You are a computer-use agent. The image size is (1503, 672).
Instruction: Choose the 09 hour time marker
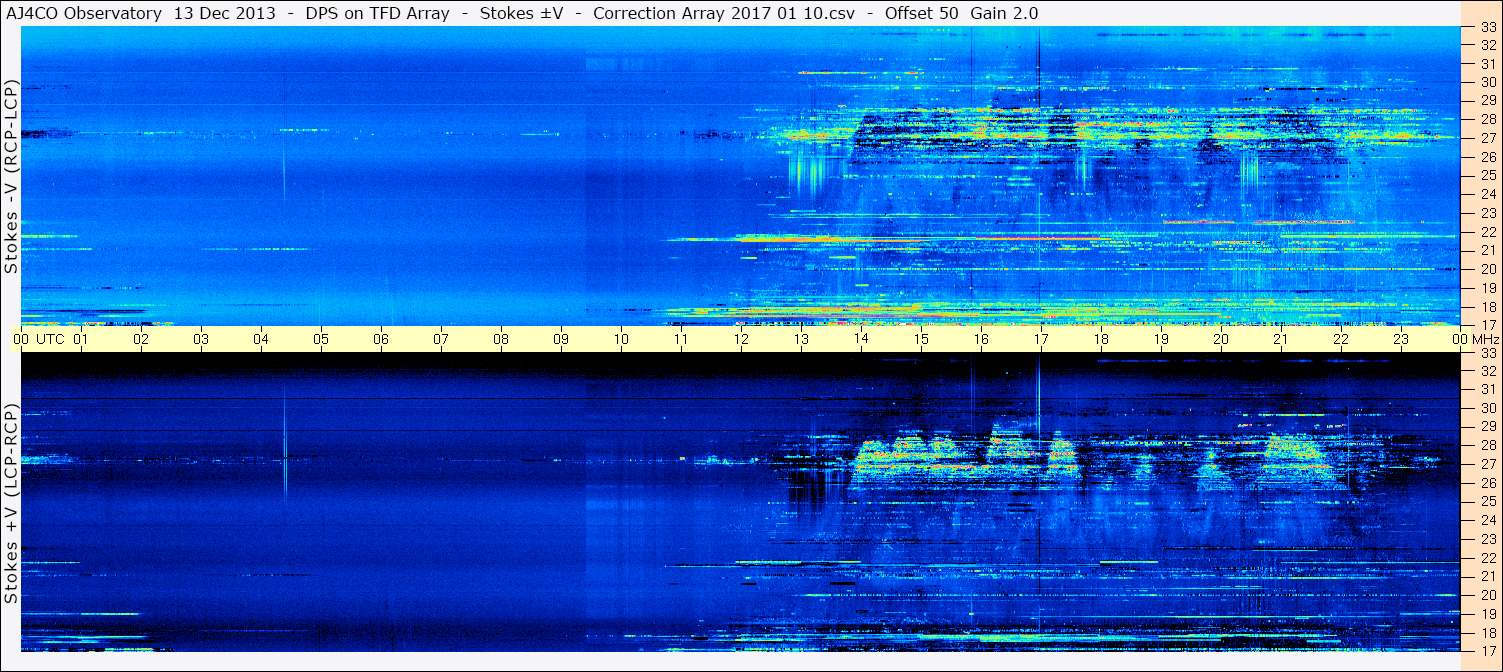tap(561, 339)
